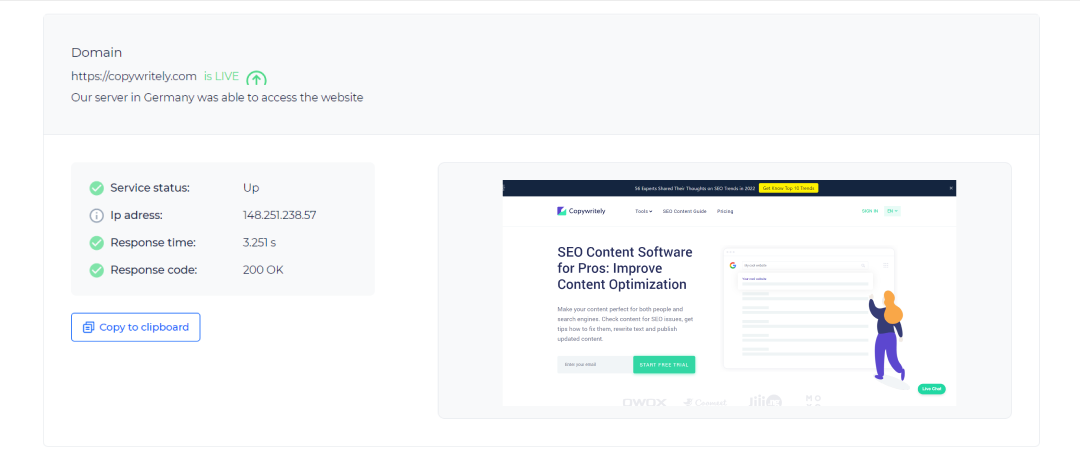Screen dimensions: 1080x465
Task: Click the Ip adress label
Action: click(136, 215)
